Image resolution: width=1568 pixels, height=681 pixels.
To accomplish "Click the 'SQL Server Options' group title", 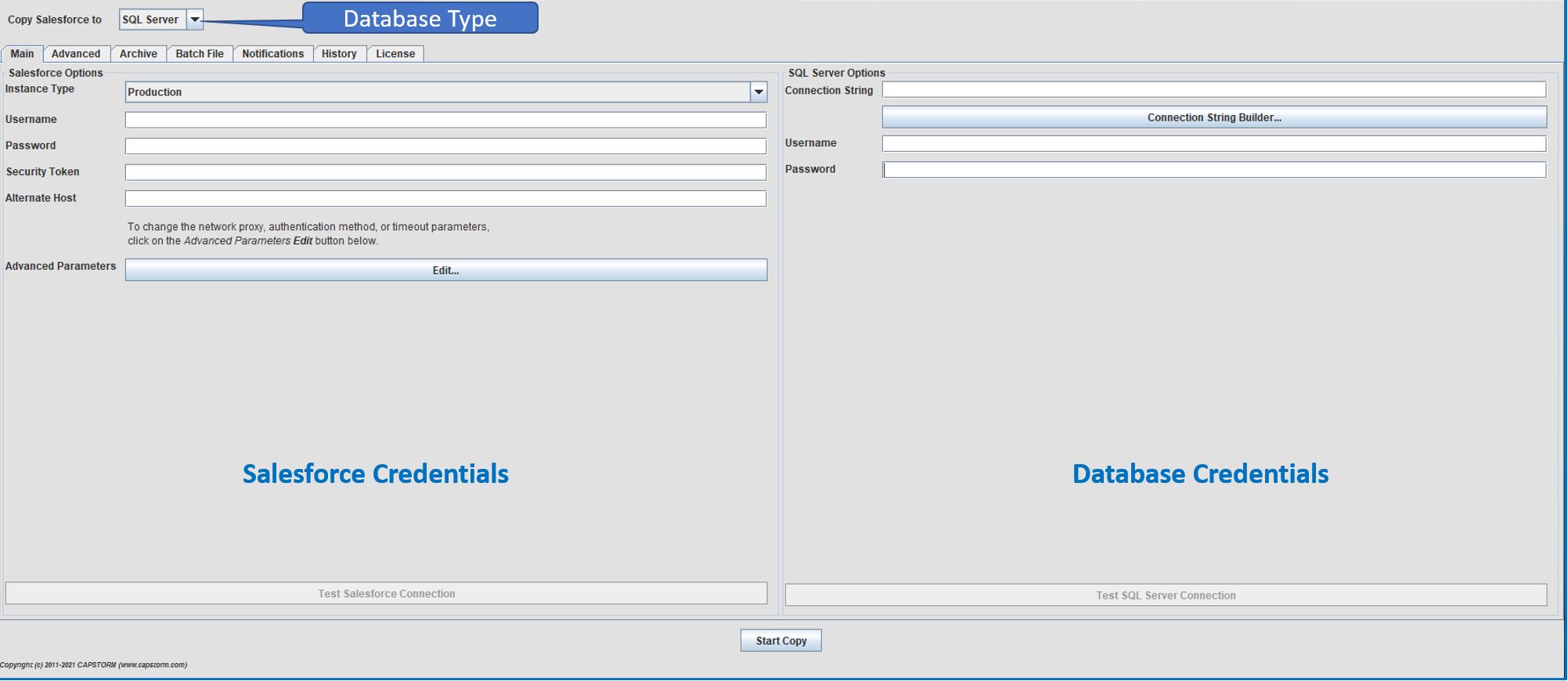I will tap(837, 73).
